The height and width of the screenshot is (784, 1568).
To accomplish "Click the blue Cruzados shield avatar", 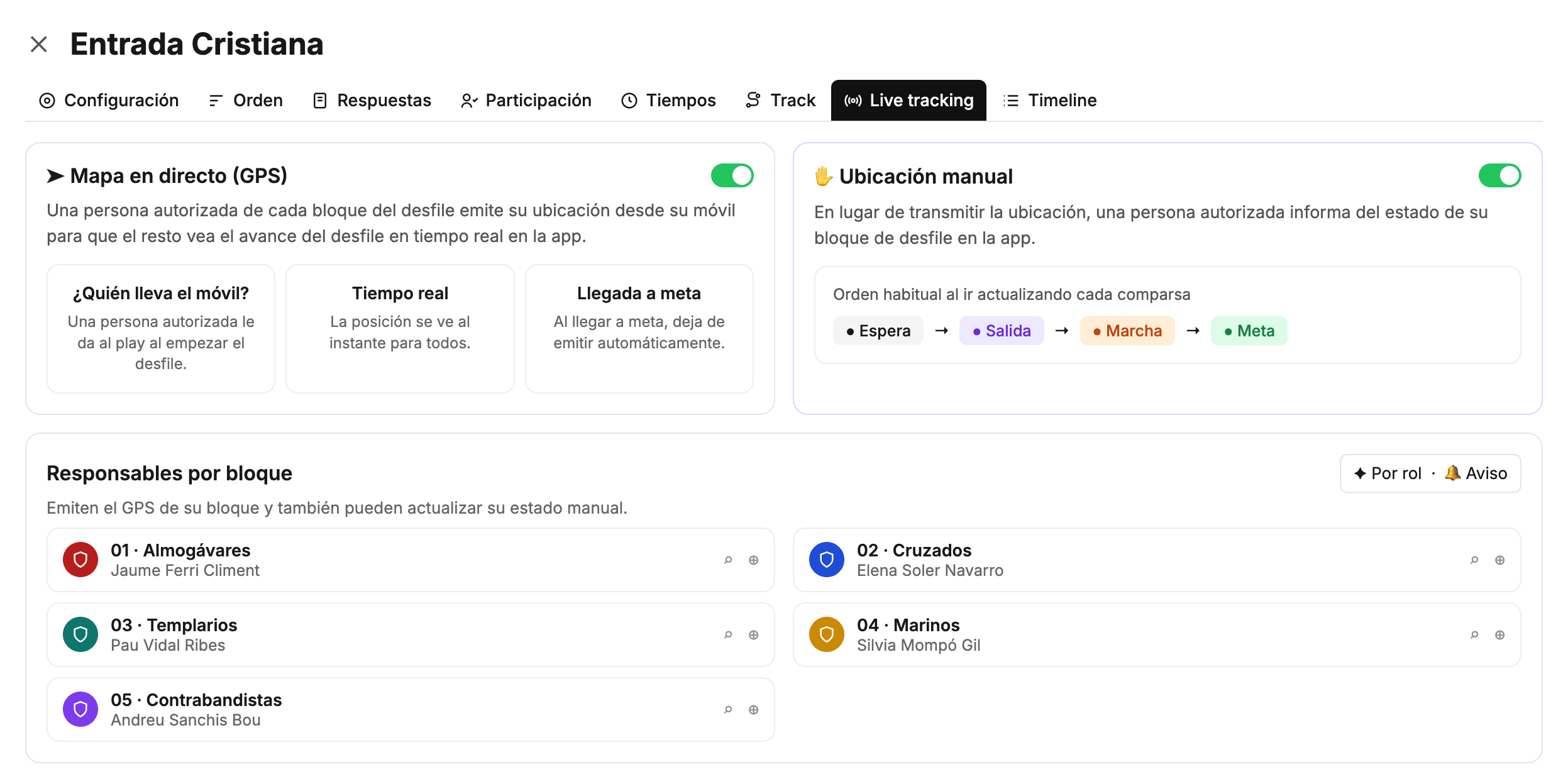I will click(827, 560).
